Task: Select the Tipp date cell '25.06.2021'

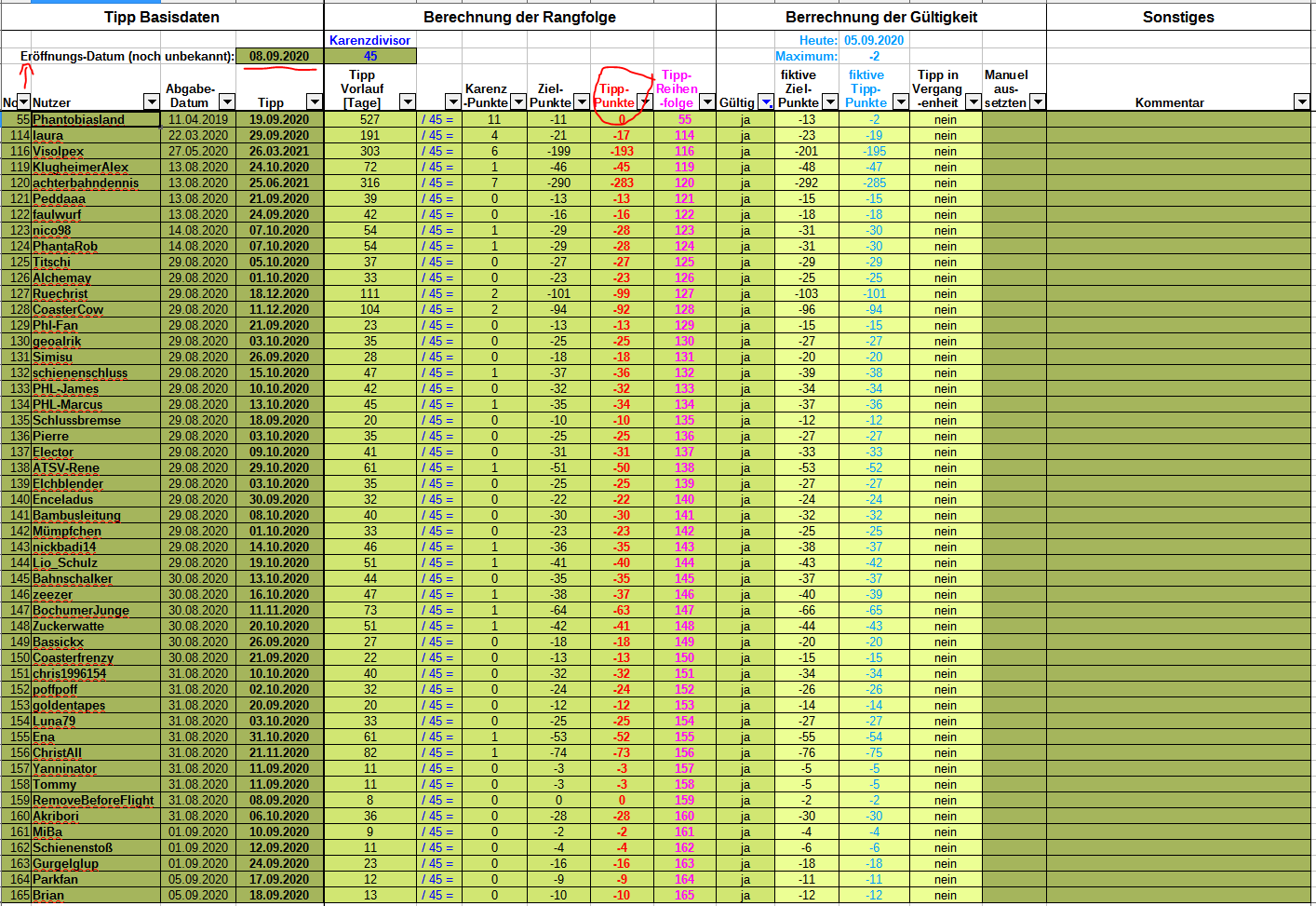Action: [279, 183]
